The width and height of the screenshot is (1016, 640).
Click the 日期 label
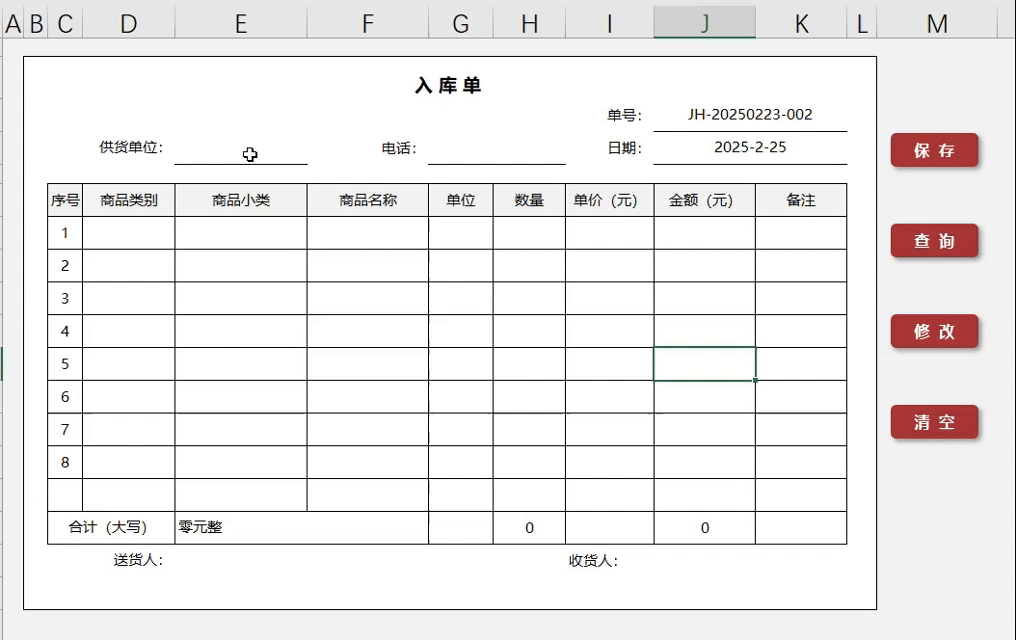point(624,148)
